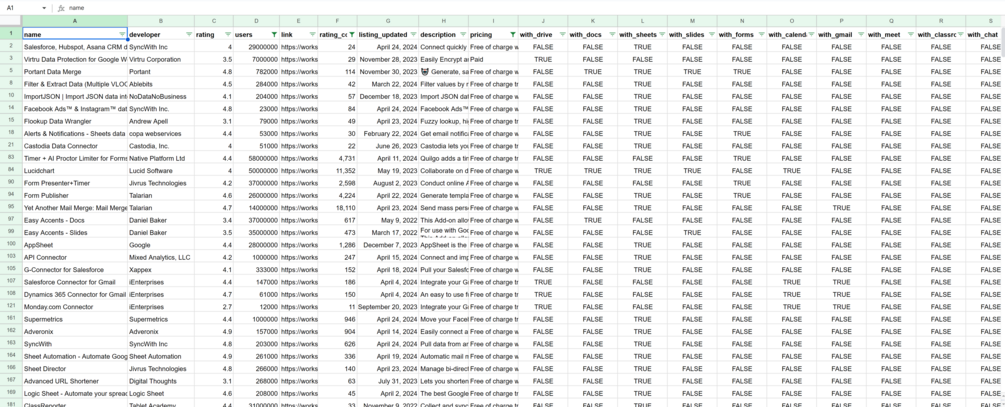Click the 'Mixed Analytics, LLC' developer cell

[161, 258]
